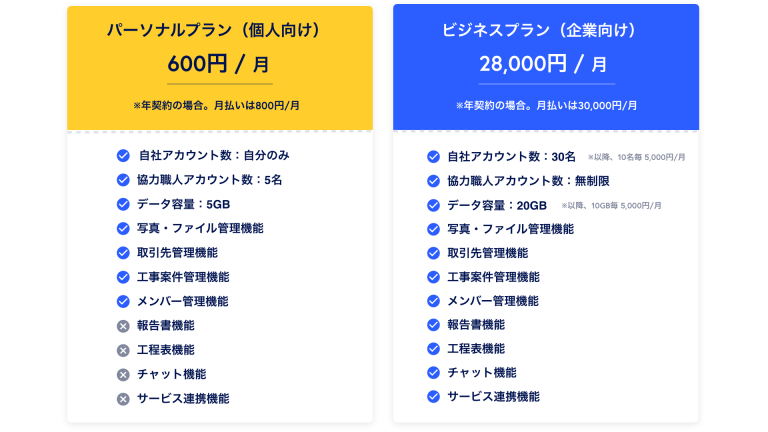
Task: Click the business plan 報告書機能 checkmark
Action: click(433, 325)
